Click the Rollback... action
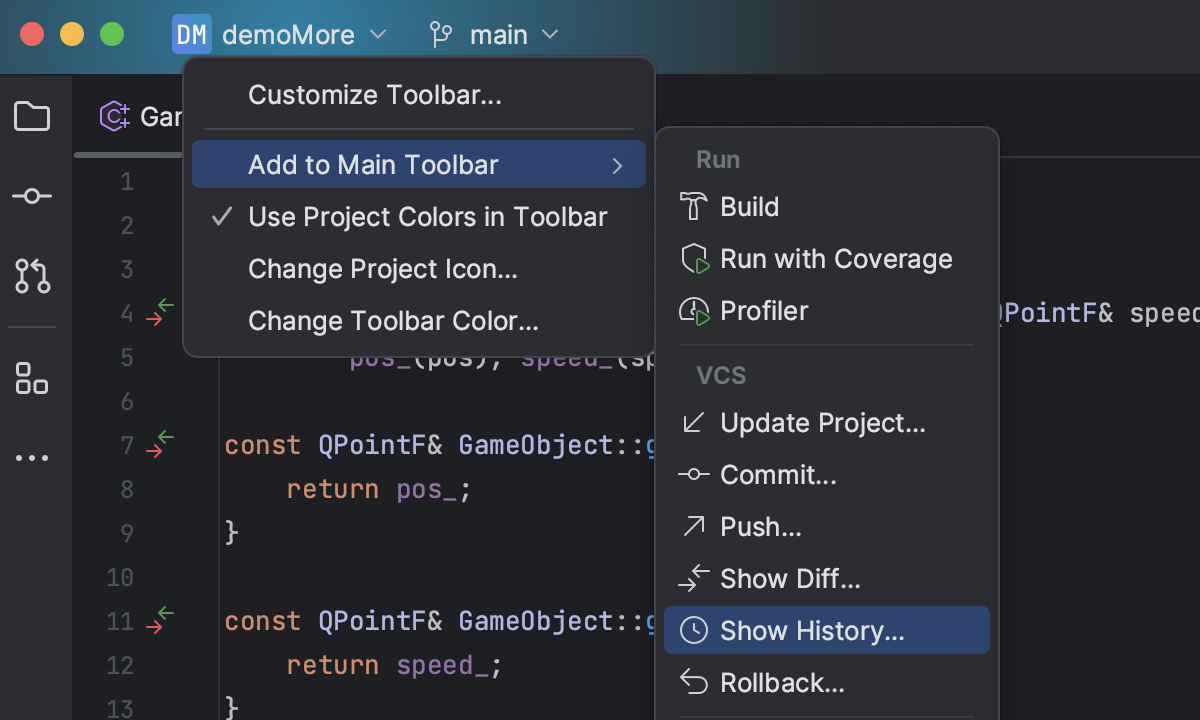The image size is (1200, 720). pyautogui.click(x=782, y=683)
